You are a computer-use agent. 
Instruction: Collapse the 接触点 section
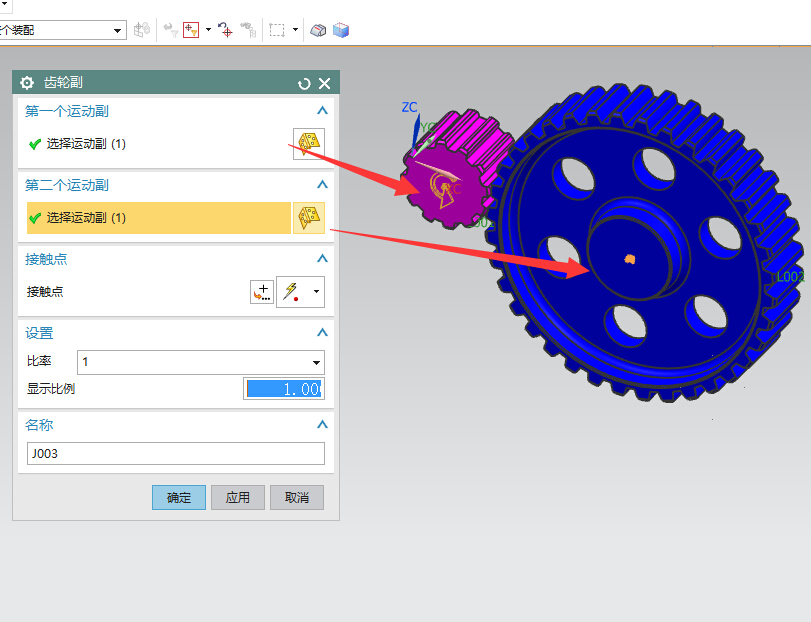point(322,259)
